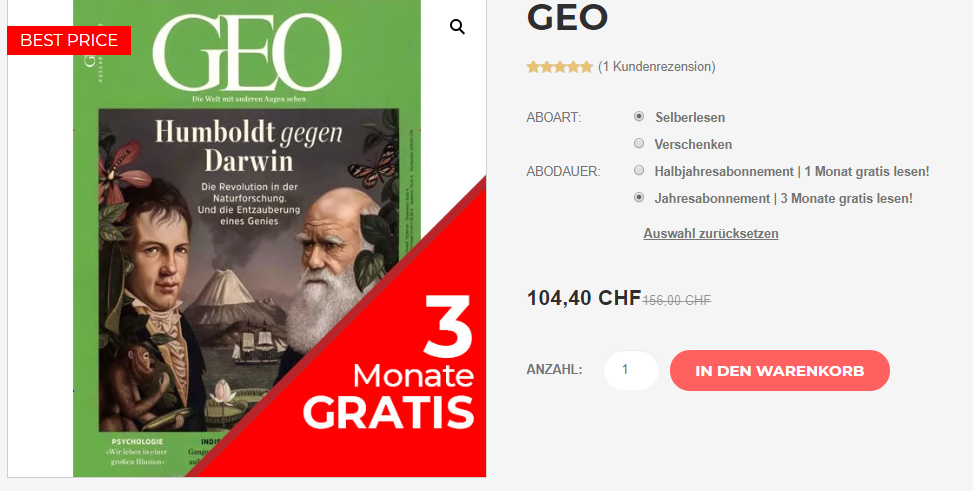Open the 1 Kundenrezension reviews link

coord(657,67)
